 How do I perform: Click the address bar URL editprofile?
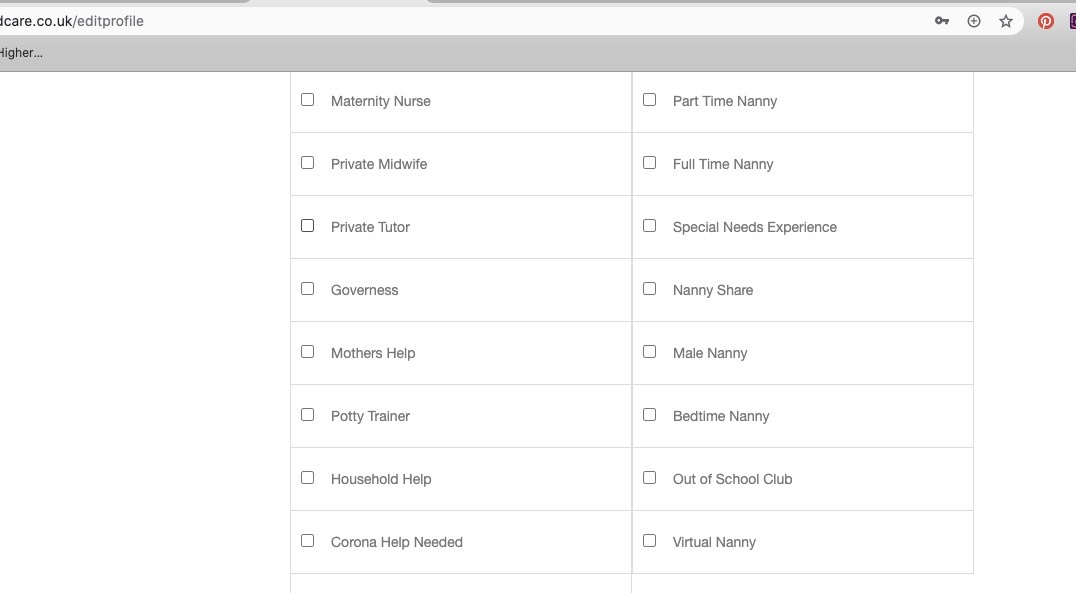pyautogui.click(x=71, y=21)
